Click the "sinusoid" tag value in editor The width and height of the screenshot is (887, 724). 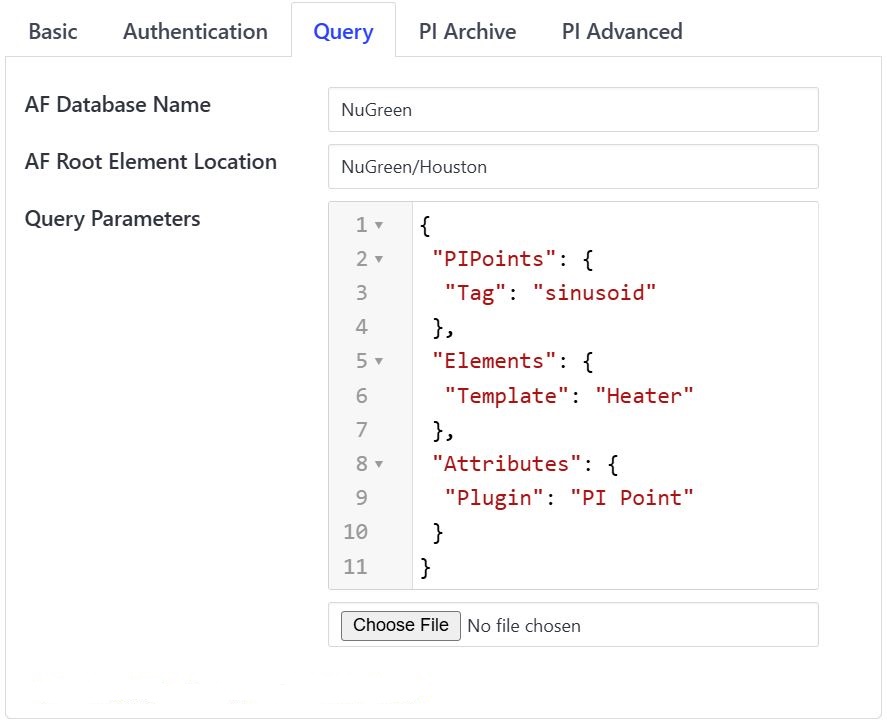(x=594, y=293)
